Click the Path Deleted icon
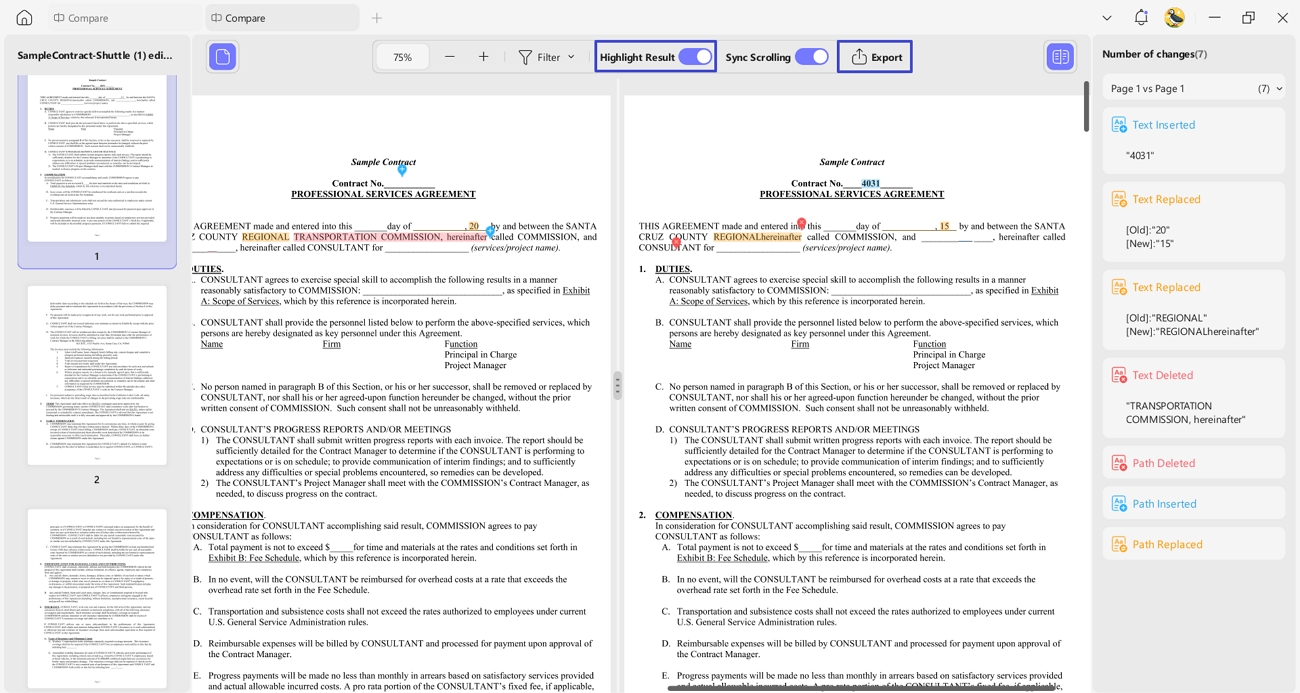This screenshot has height=693, width=1300. pyautogui.click(x=1119, y=463)
